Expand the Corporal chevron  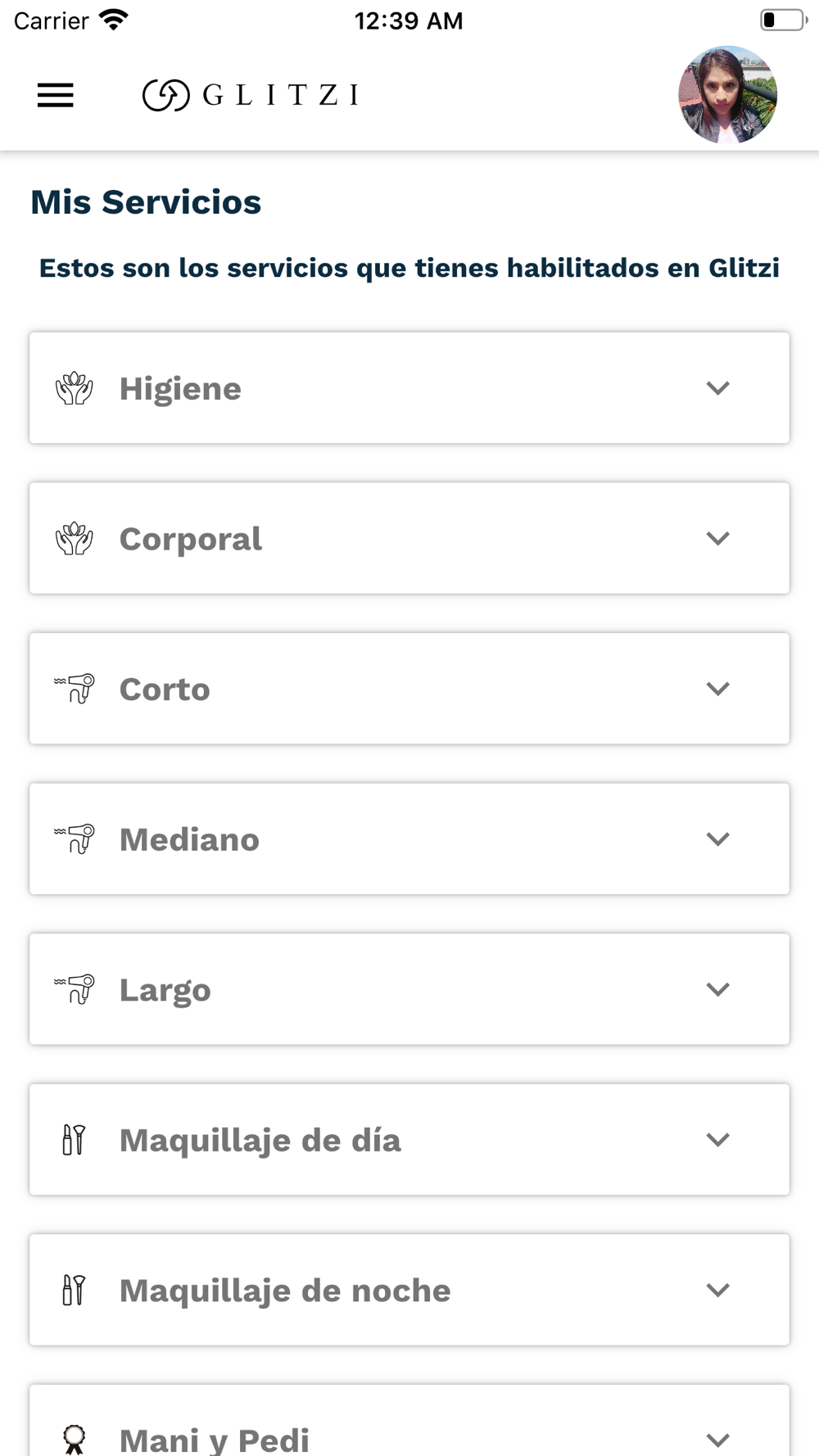pos(717,539)
